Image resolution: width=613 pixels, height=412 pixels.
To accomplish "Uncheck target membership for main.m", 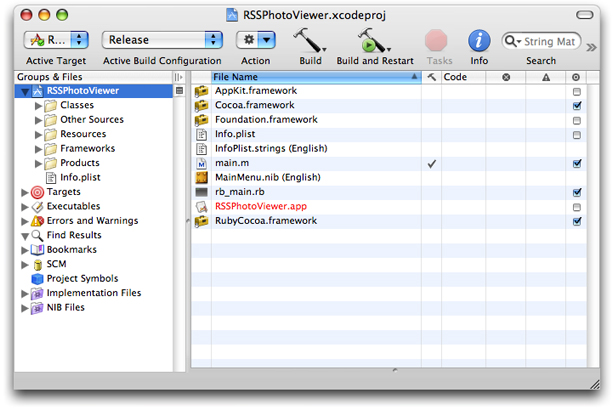I will click(576, 163).
